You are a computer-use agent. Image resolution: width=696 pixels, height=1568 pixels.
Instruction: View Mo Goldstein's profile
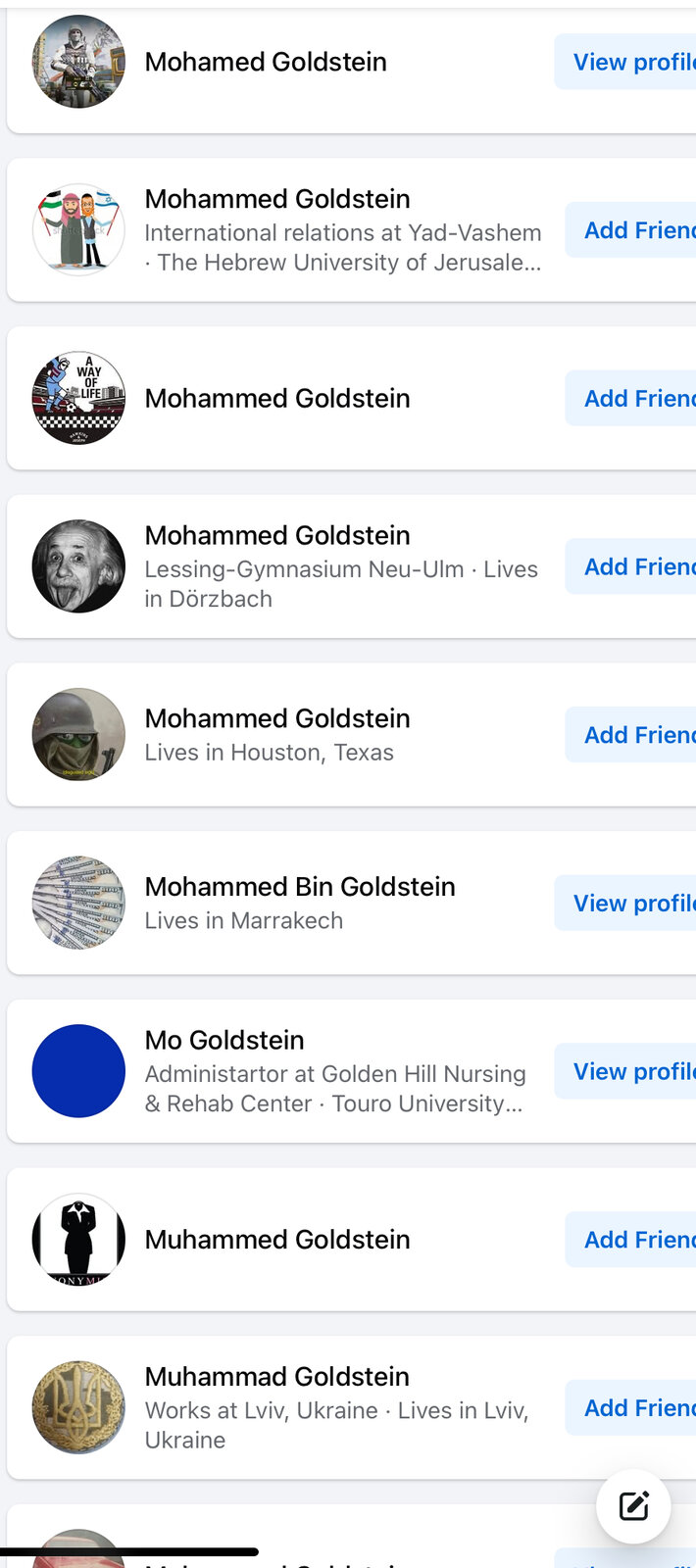tap(629, 1071)
